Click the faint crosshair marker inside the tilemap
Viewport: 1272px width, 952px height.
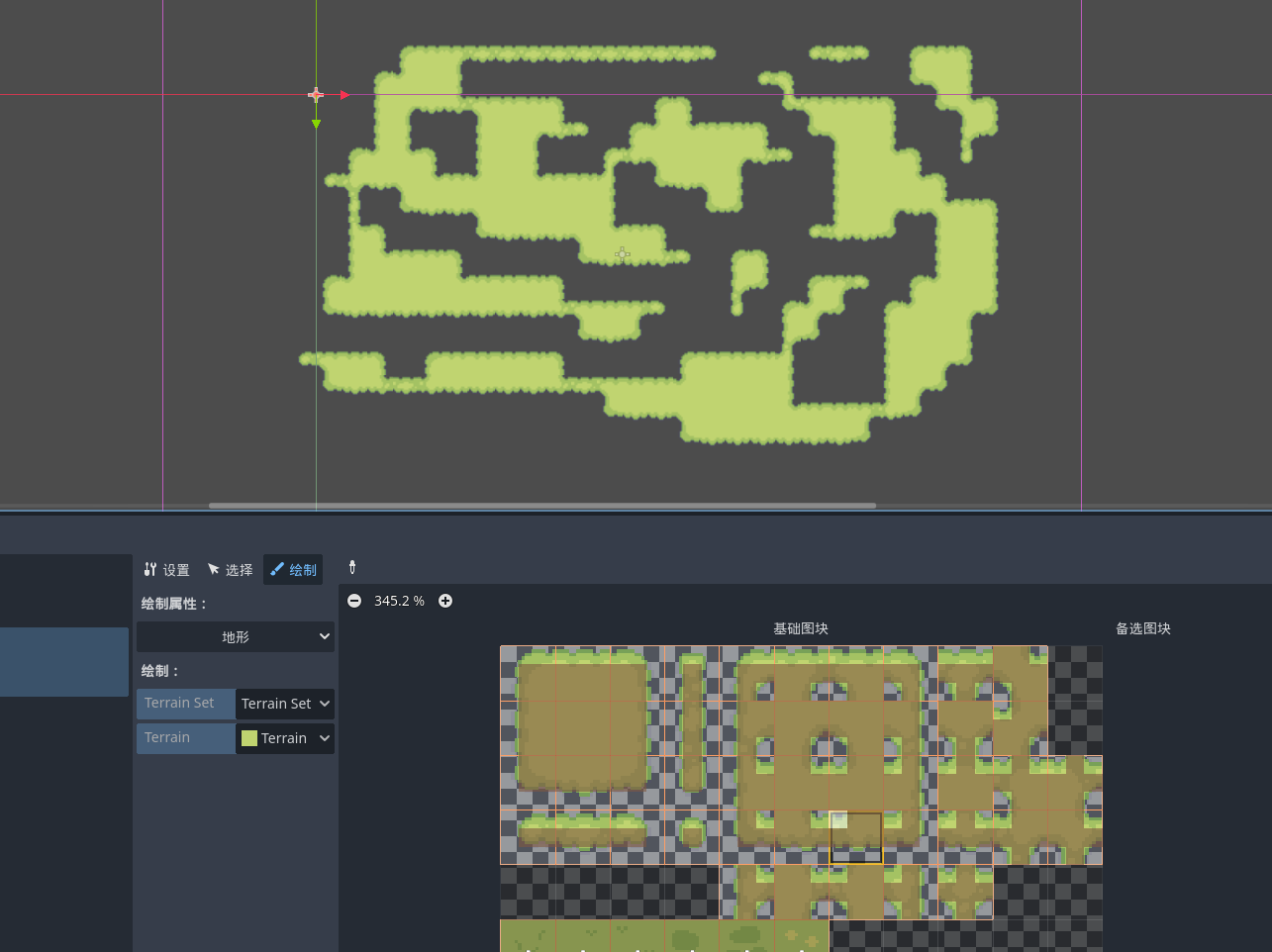coord(622,254)
